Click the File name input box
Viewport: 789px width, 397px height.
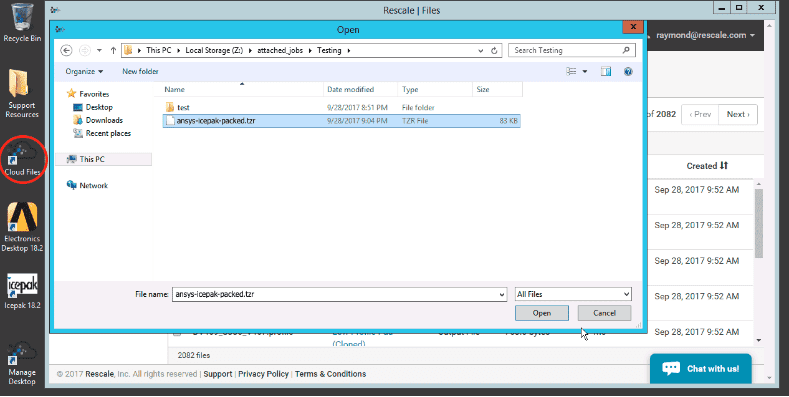tap(335, 294)
